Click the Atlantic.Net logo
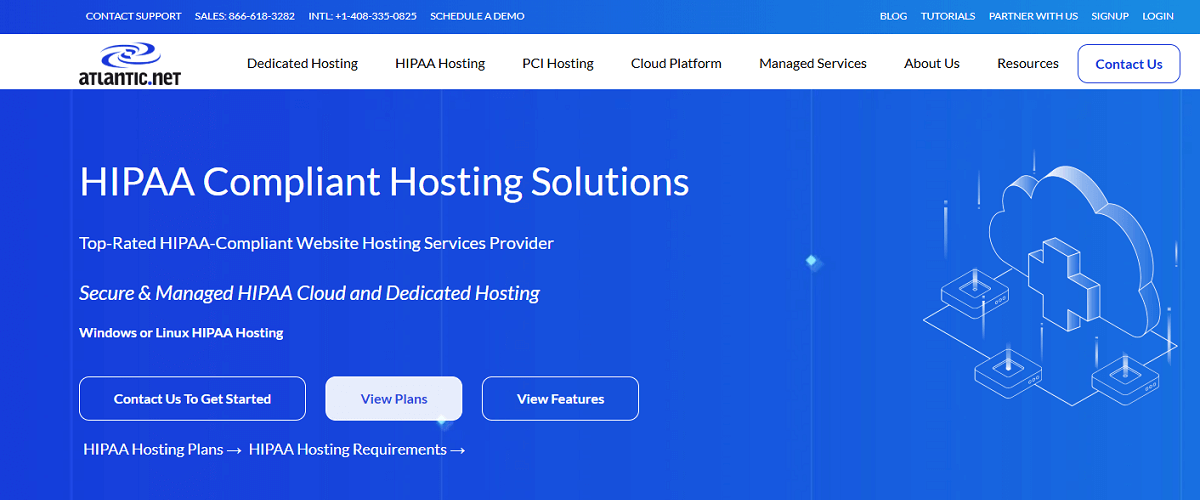1200x500 pixels. coord(130,63)
